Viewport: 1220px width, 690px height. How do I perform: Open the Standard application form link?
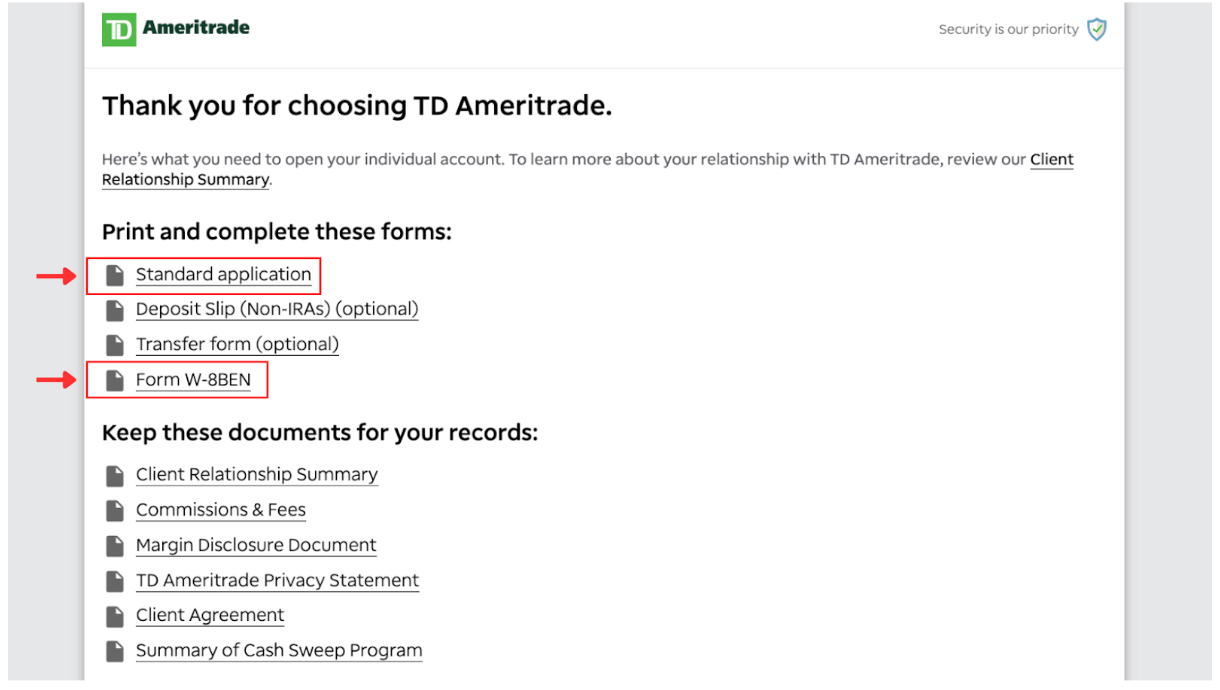pyautogui.click(x=223, y=274)
